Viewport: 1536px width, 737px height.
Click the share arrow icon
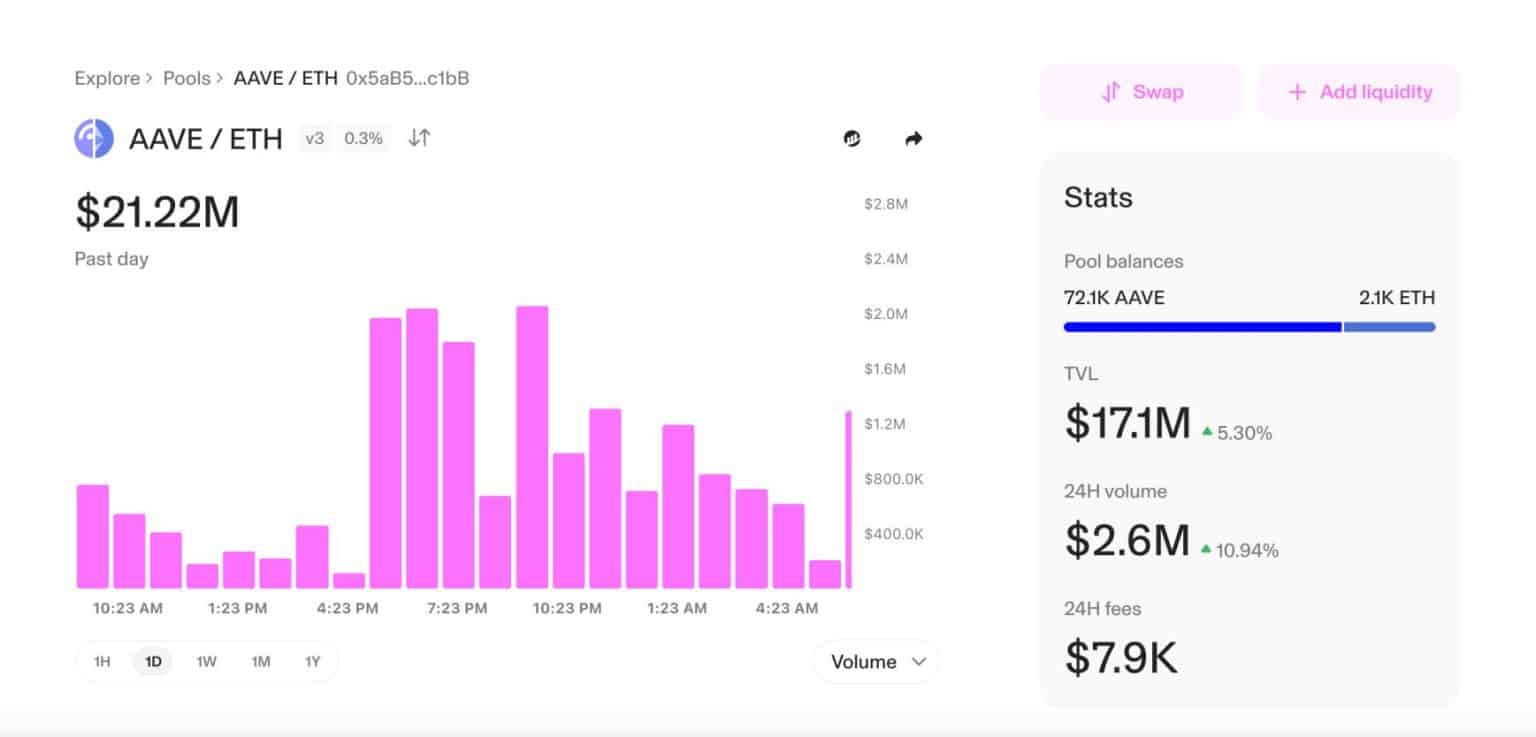[x=913, y=139]
